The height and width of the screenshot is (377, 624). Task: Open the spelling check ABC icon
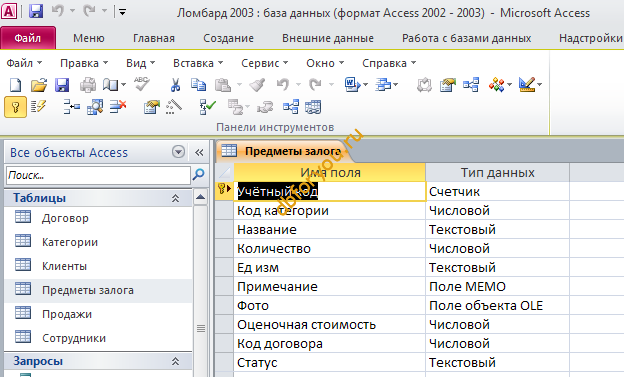tap(142, 84)
